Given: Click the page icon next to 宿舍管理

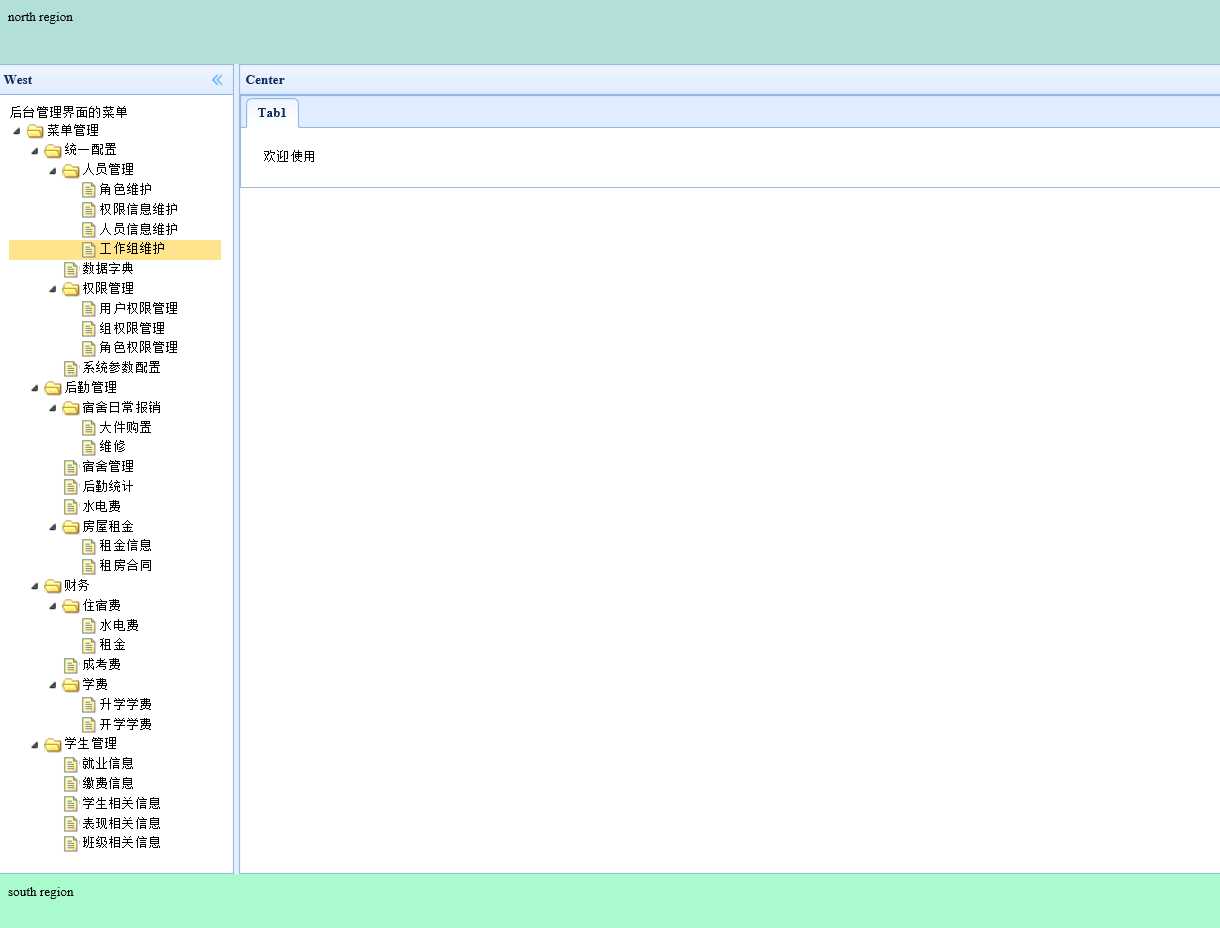Looking at the screenshot, I should pyautogui.click(x=70, y=467).
